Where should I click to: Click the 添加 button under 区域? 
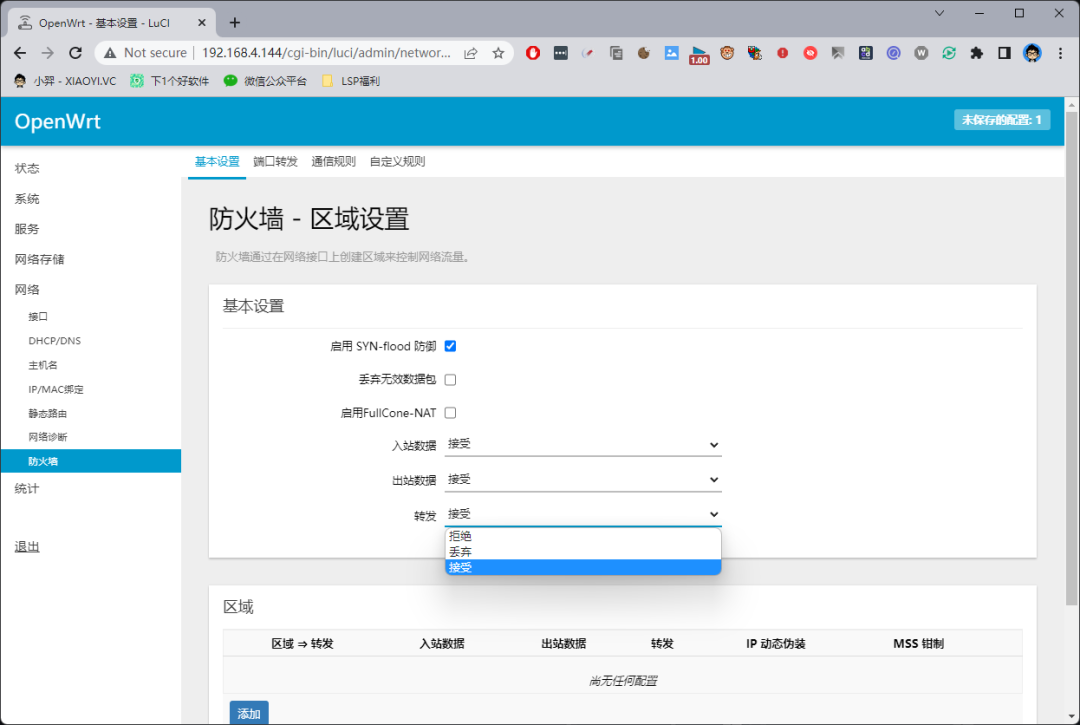click(249, 713)
